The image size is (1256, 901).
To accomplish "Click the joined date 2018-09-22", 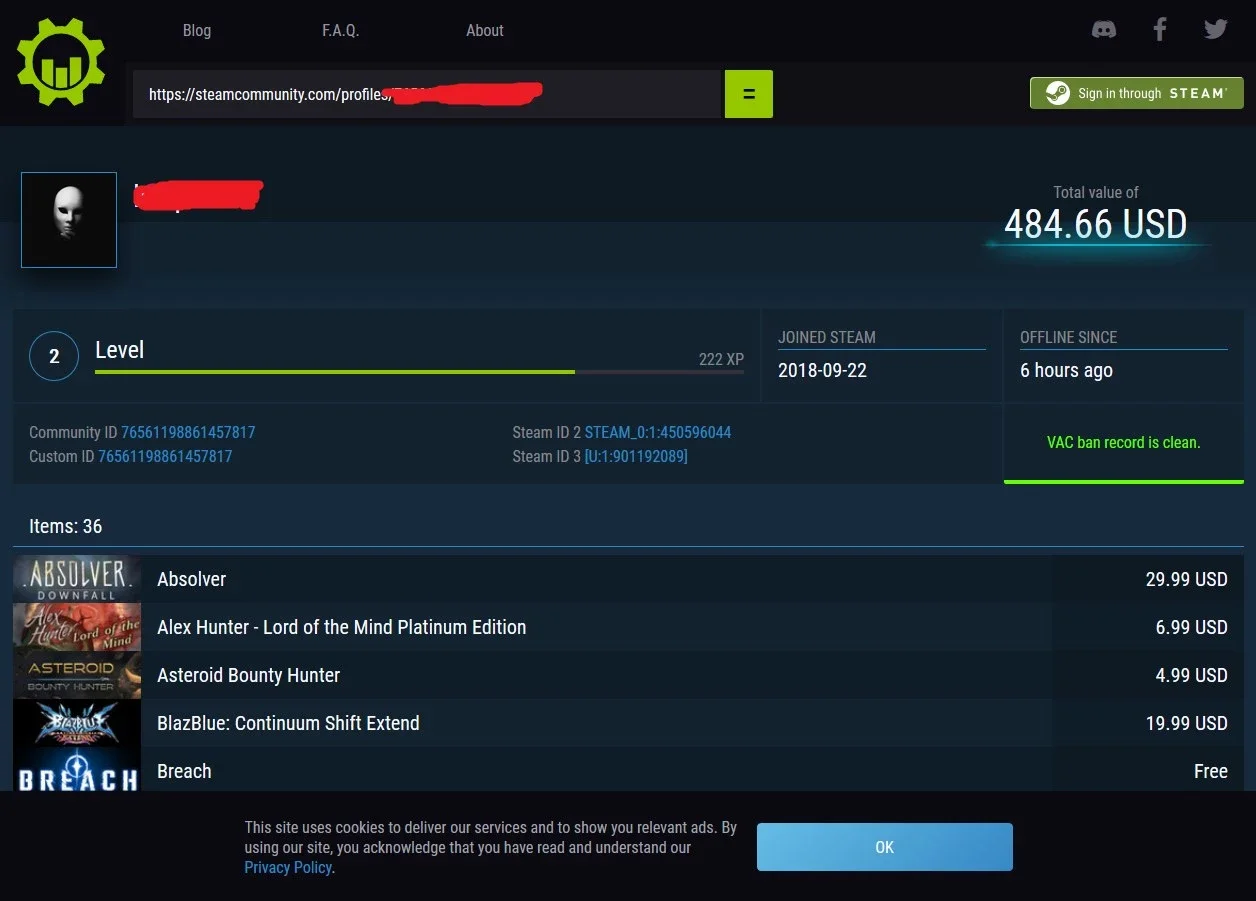I will click(822, 370).
